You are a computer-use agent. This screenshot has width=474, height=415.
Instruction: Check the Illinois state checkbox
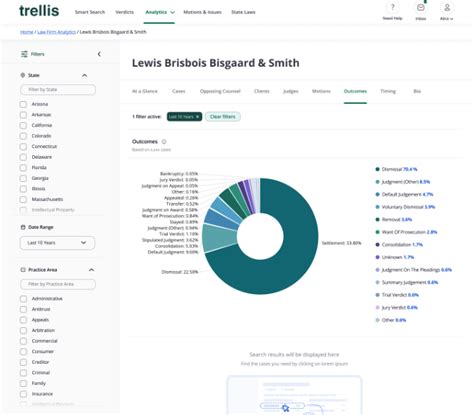click(23, 189)
